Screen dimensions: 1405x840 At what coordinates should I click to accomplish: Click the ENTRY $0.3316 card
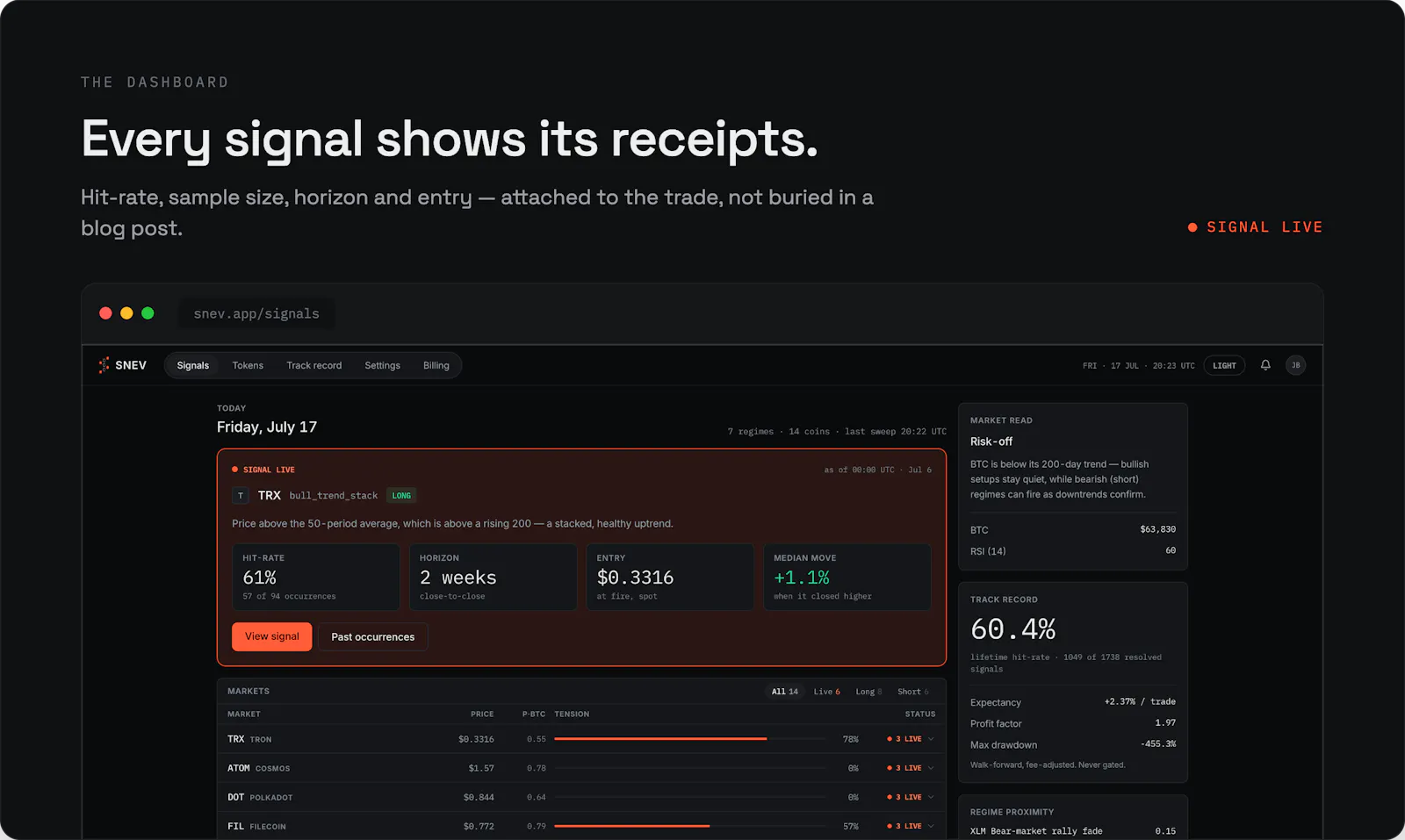pyautogui.click(x=670, y=577)
